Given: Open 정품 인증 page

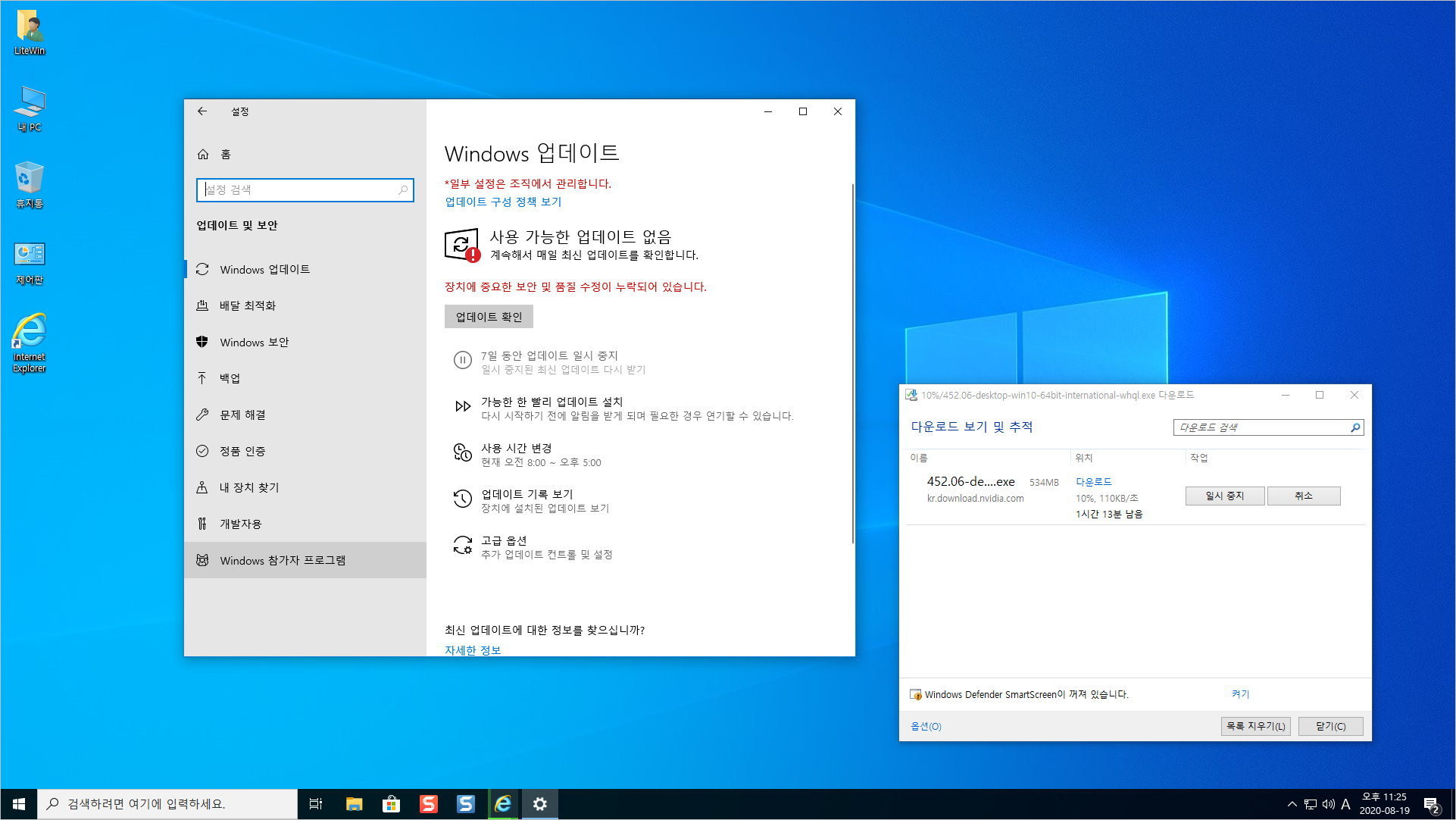Looking at the screenshot, I should click(305, 452).
